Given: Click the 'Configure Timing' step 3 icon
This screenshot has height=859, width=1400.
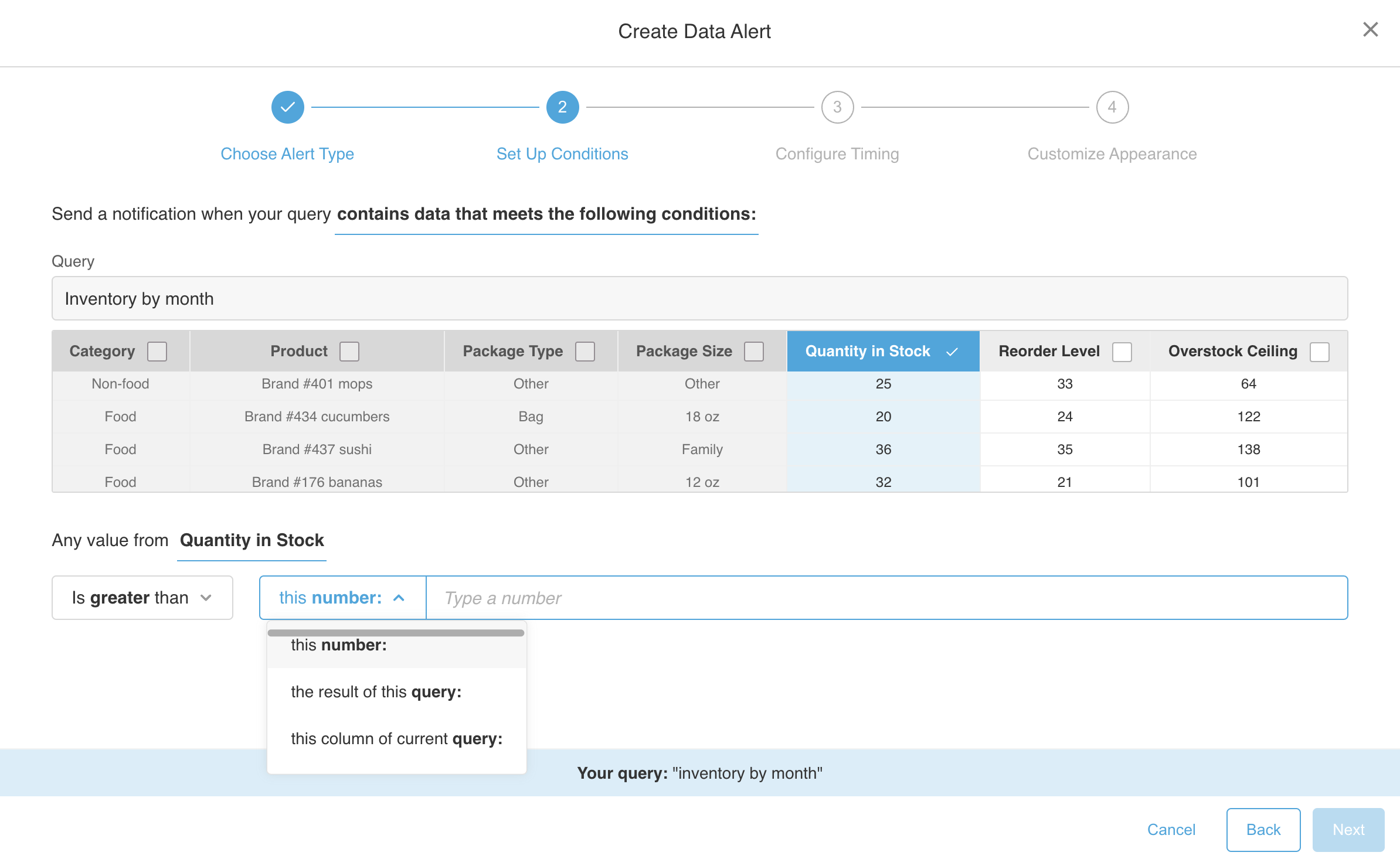Looking at the screenshot, I should click(837, 106).
